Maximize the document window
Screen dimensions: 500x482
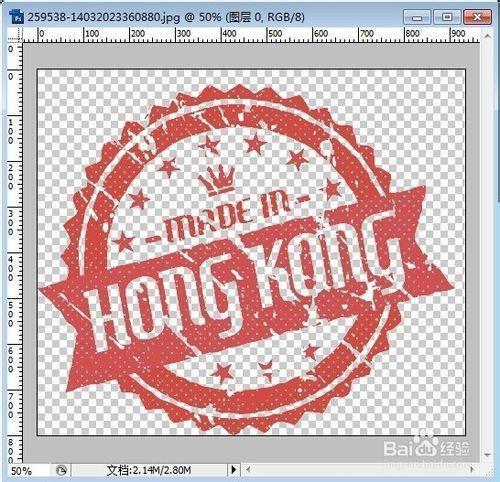(x=447, y=17)
